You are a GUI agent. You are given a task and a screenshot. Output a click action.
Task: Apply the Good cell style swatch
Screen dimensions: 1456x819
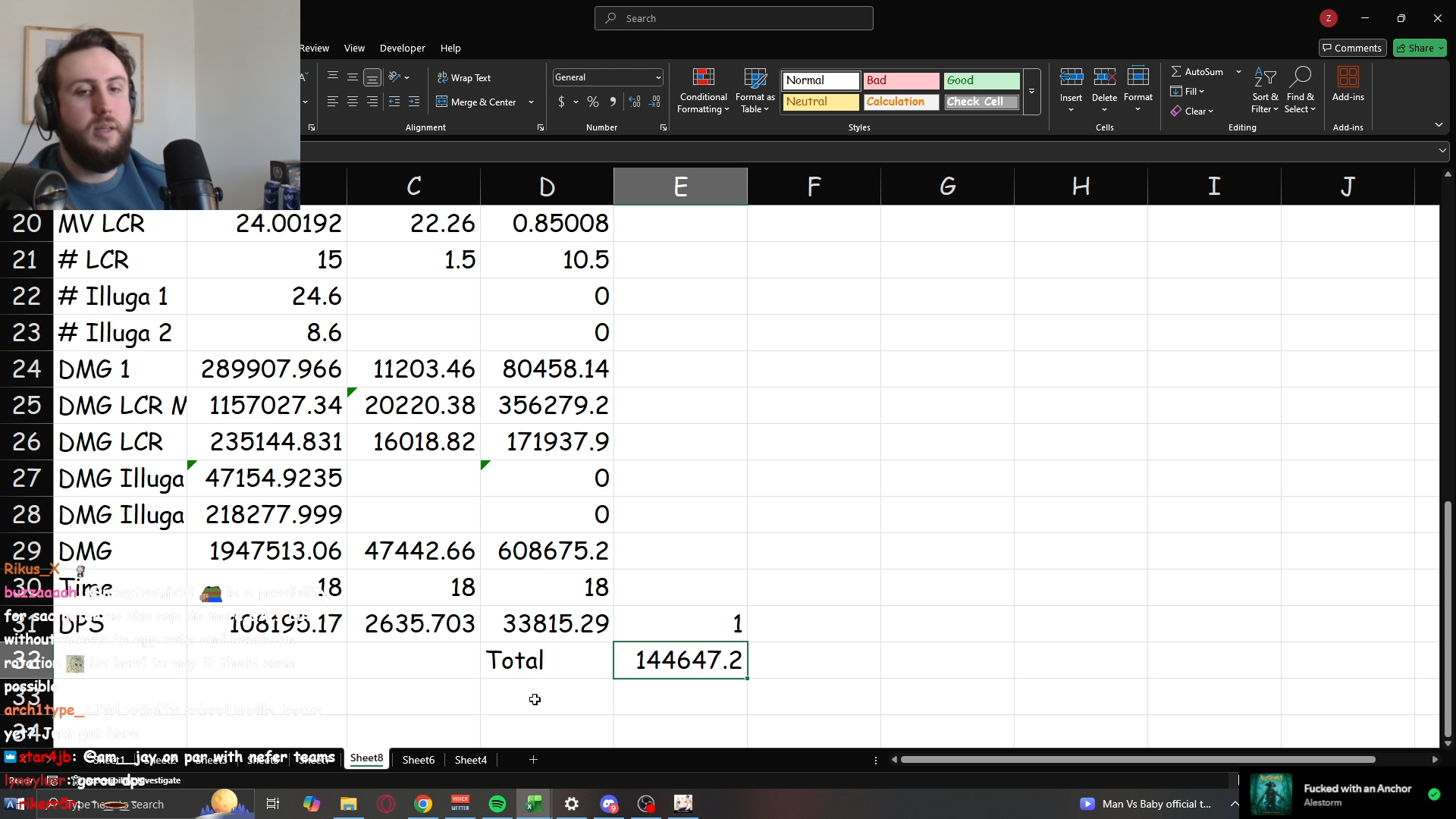pyautogui.click(x=981, y=80)
